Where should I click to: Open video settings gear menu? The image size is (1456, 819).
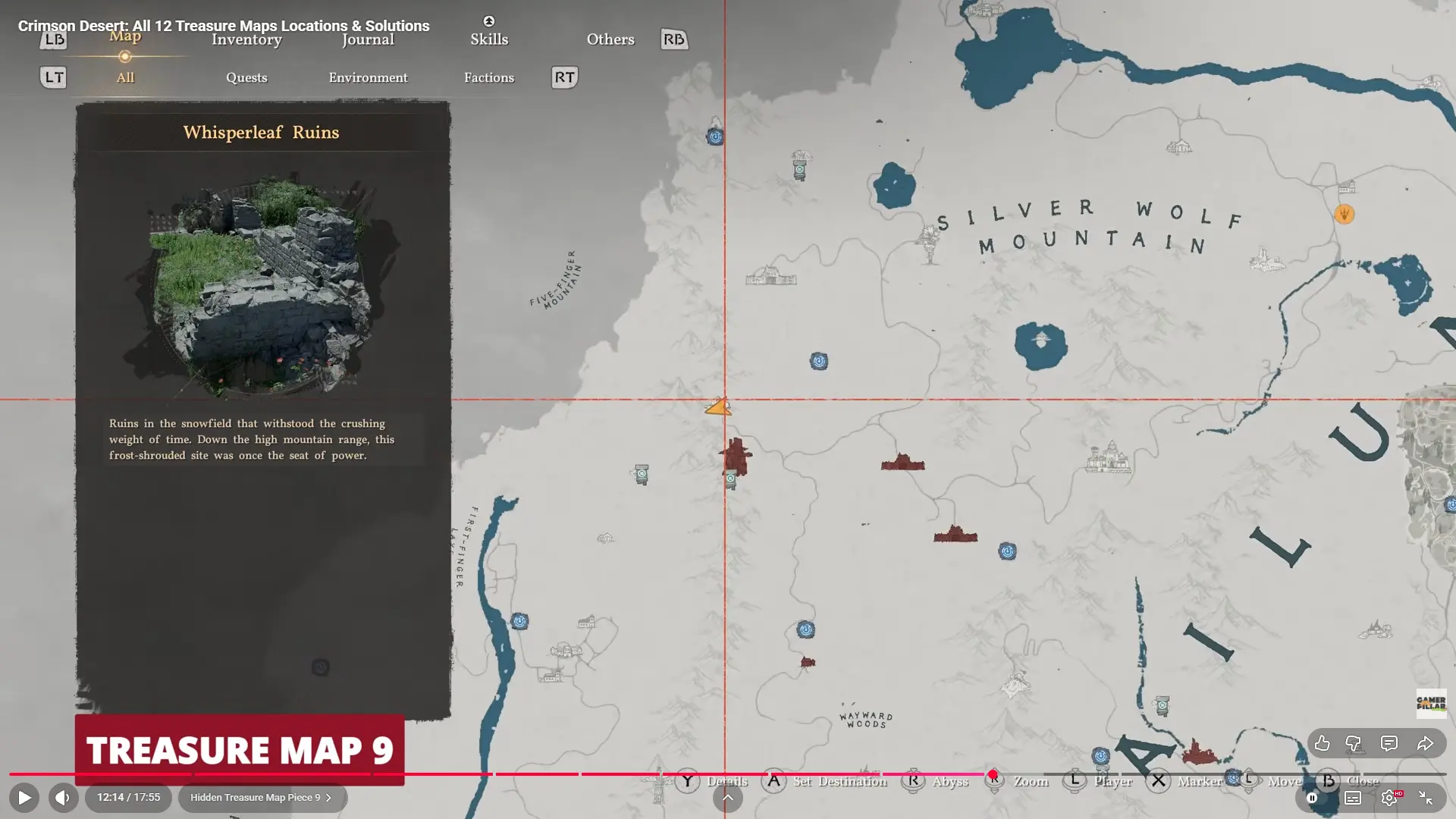1389,798
